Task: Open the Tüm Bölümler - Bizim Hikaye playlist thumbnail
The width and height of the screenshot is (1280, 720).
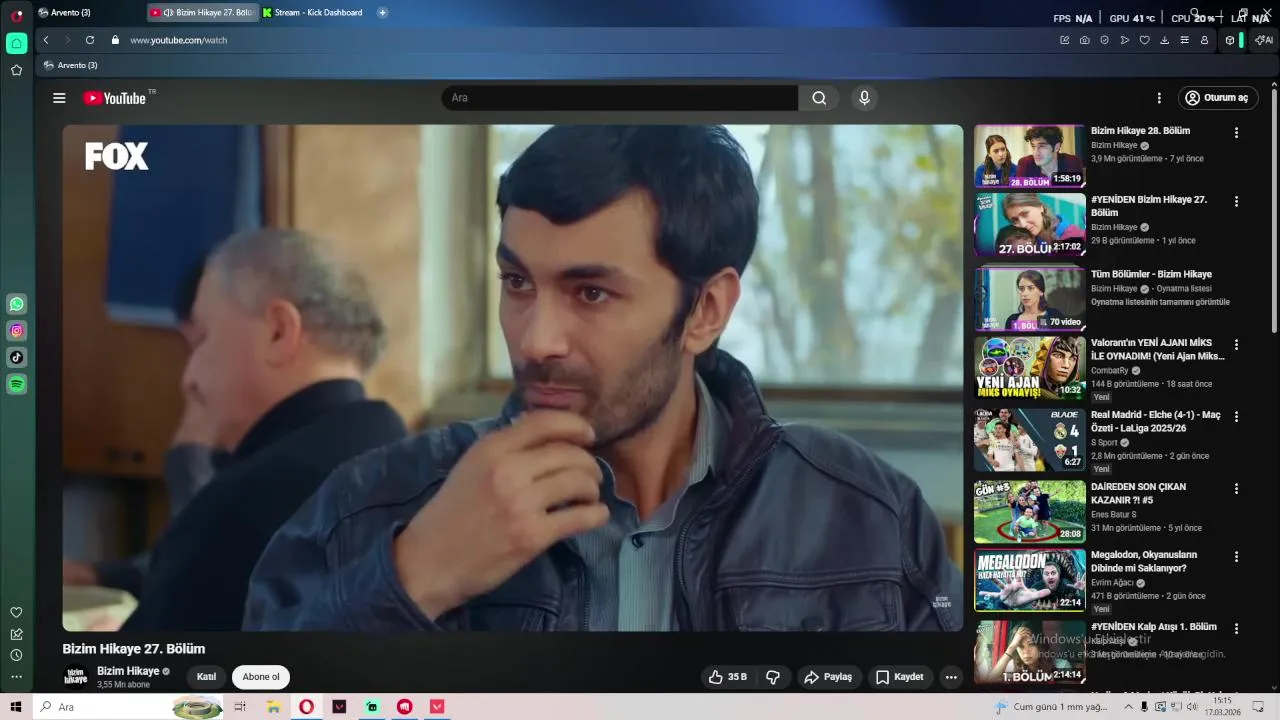Action: coord(1029,298)
